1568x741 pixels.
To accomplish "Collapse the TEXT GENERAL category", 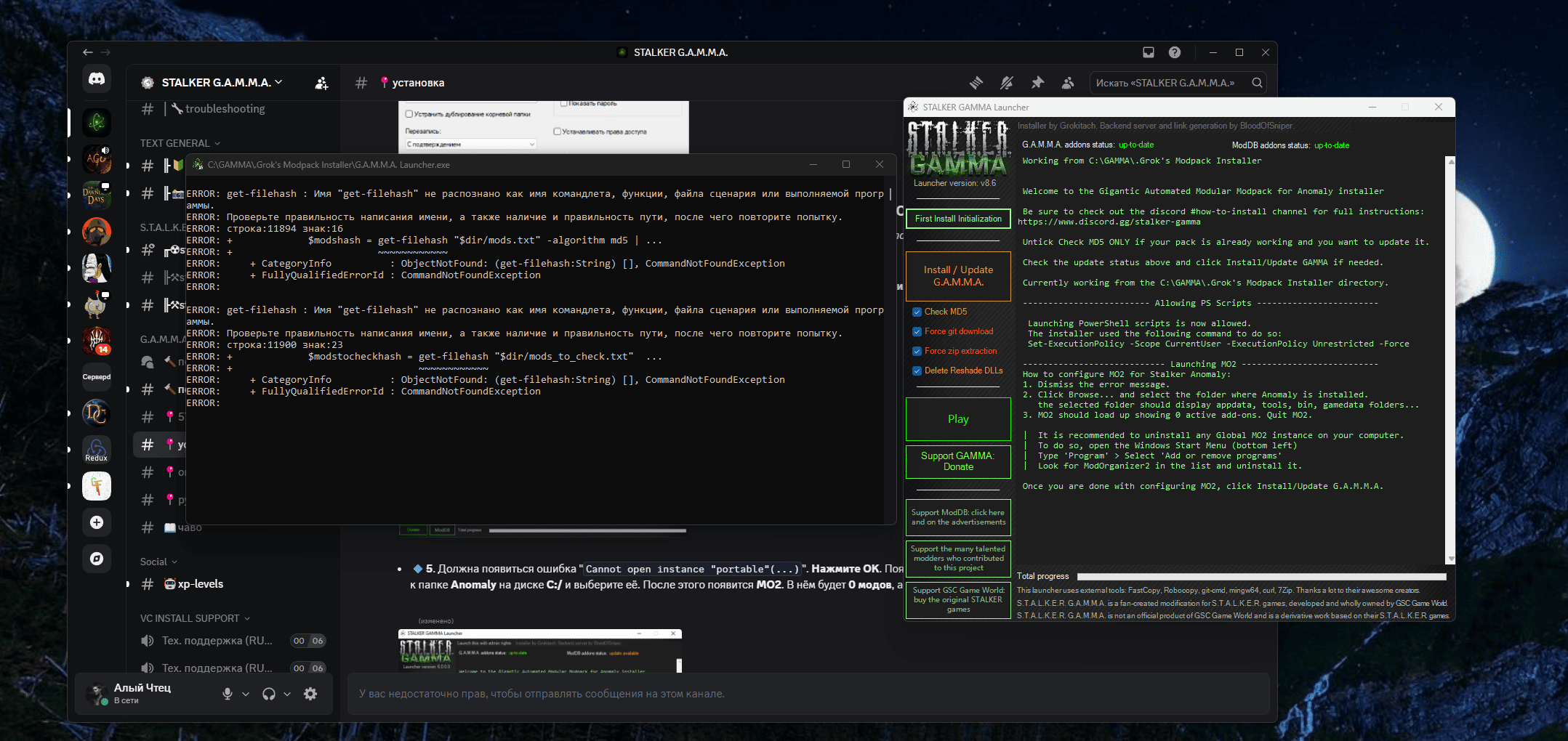I will [x=180, y=143].
